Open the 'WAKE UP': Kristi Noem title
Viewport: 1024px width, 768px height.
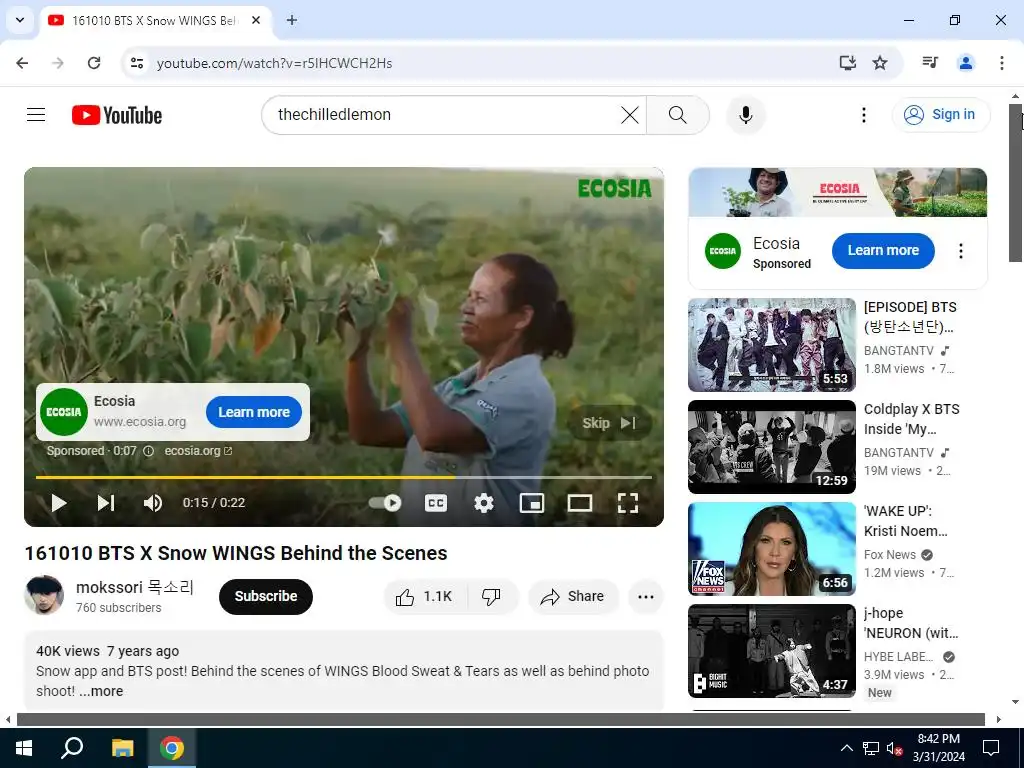(x=905, y=520)
